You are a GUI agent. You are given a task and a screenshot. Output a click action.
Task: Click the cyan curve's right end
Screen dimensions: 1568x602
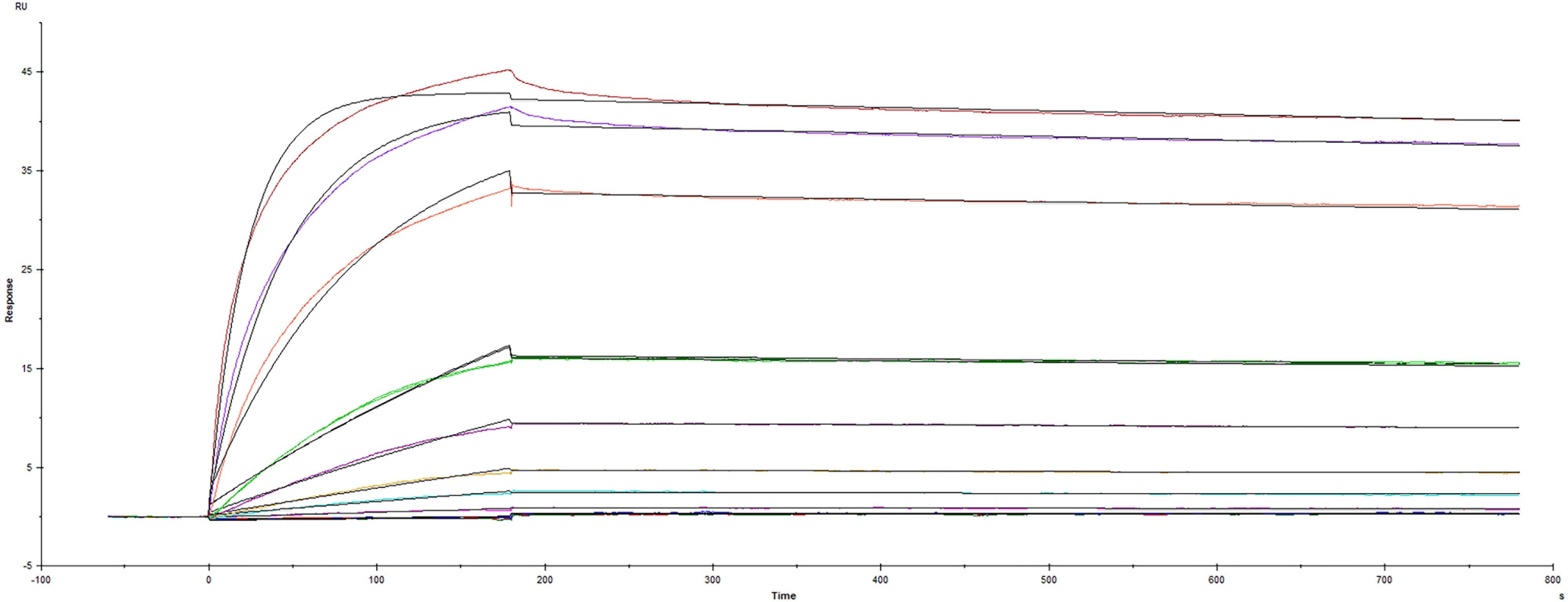click(1518, 495)
